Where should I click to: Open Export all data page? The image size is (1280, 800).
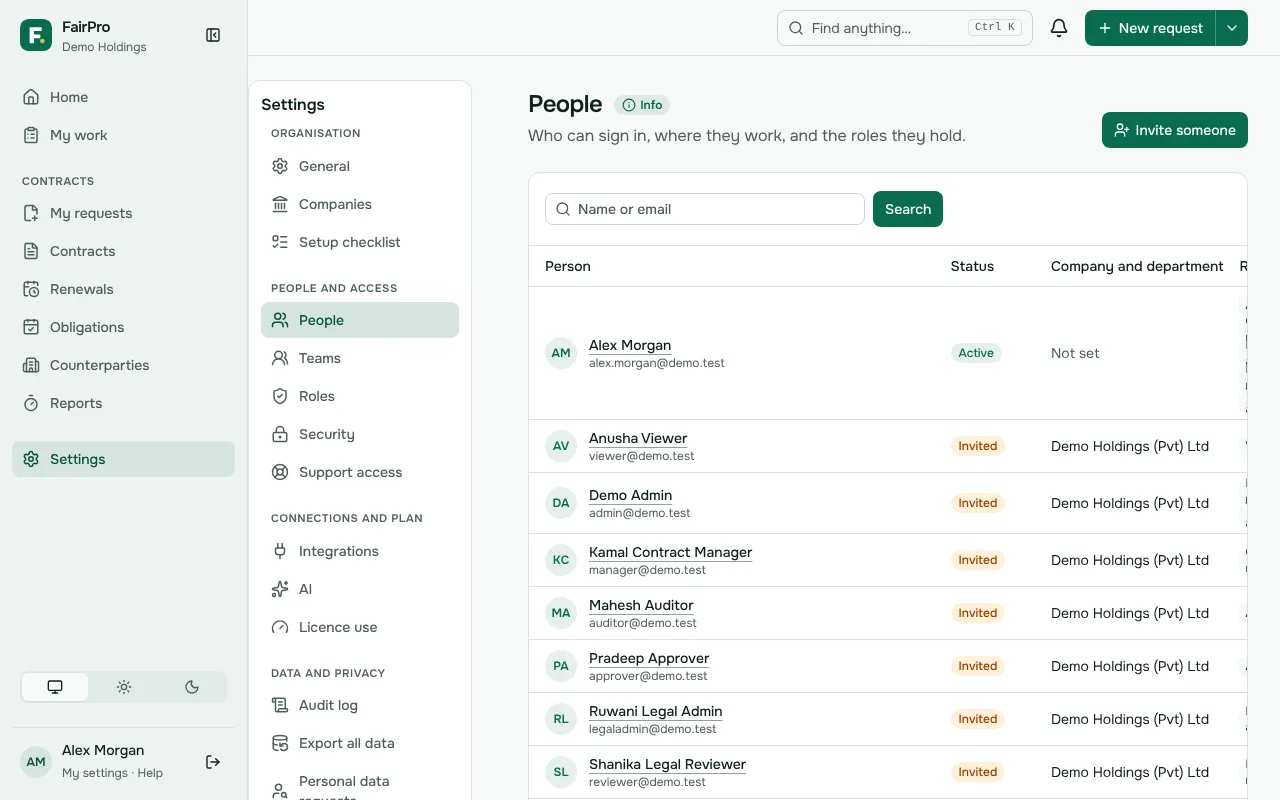click(360, 743)
